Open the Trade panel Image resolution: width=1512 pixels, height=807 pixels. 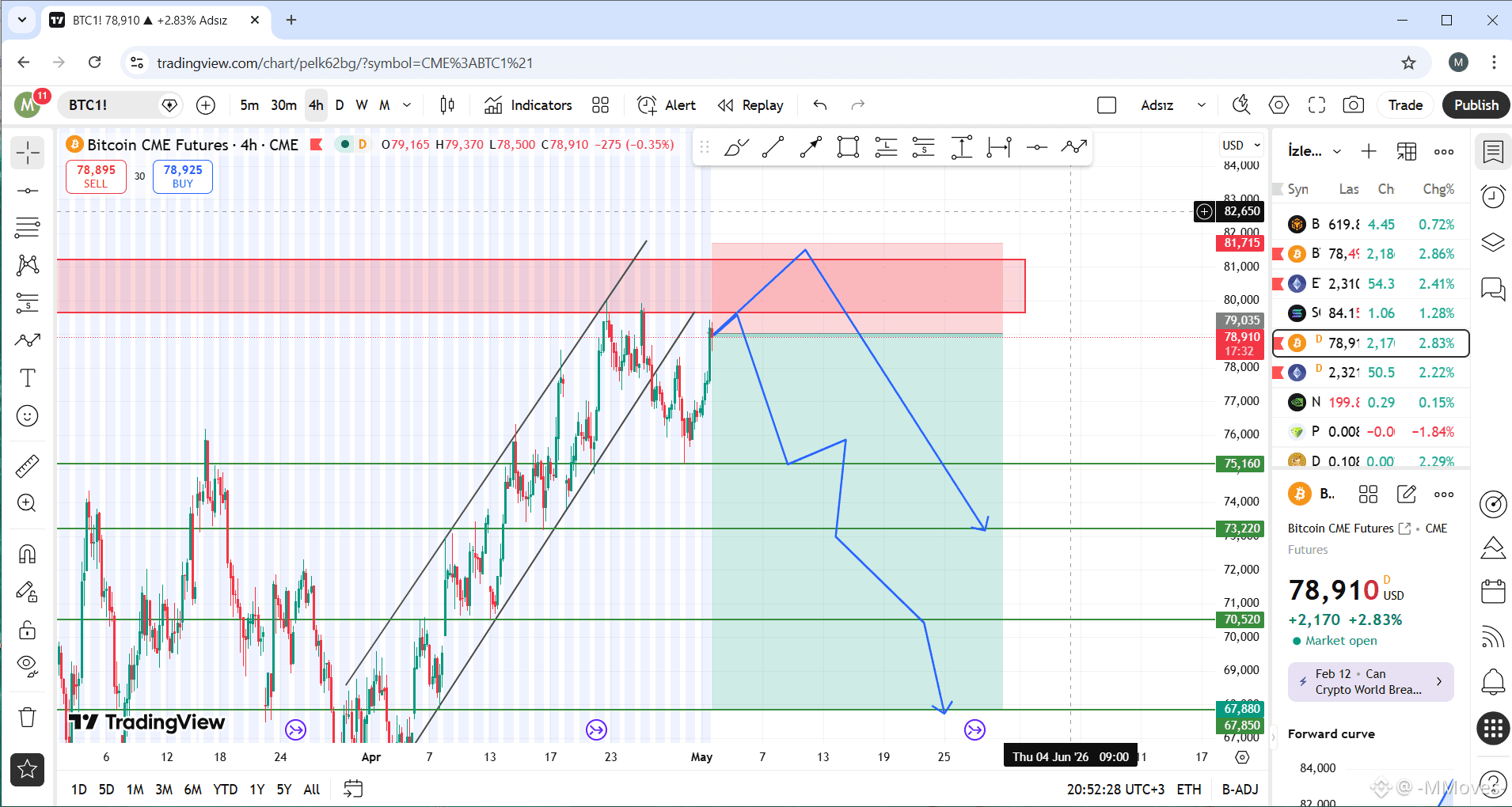click(1405, 105)
